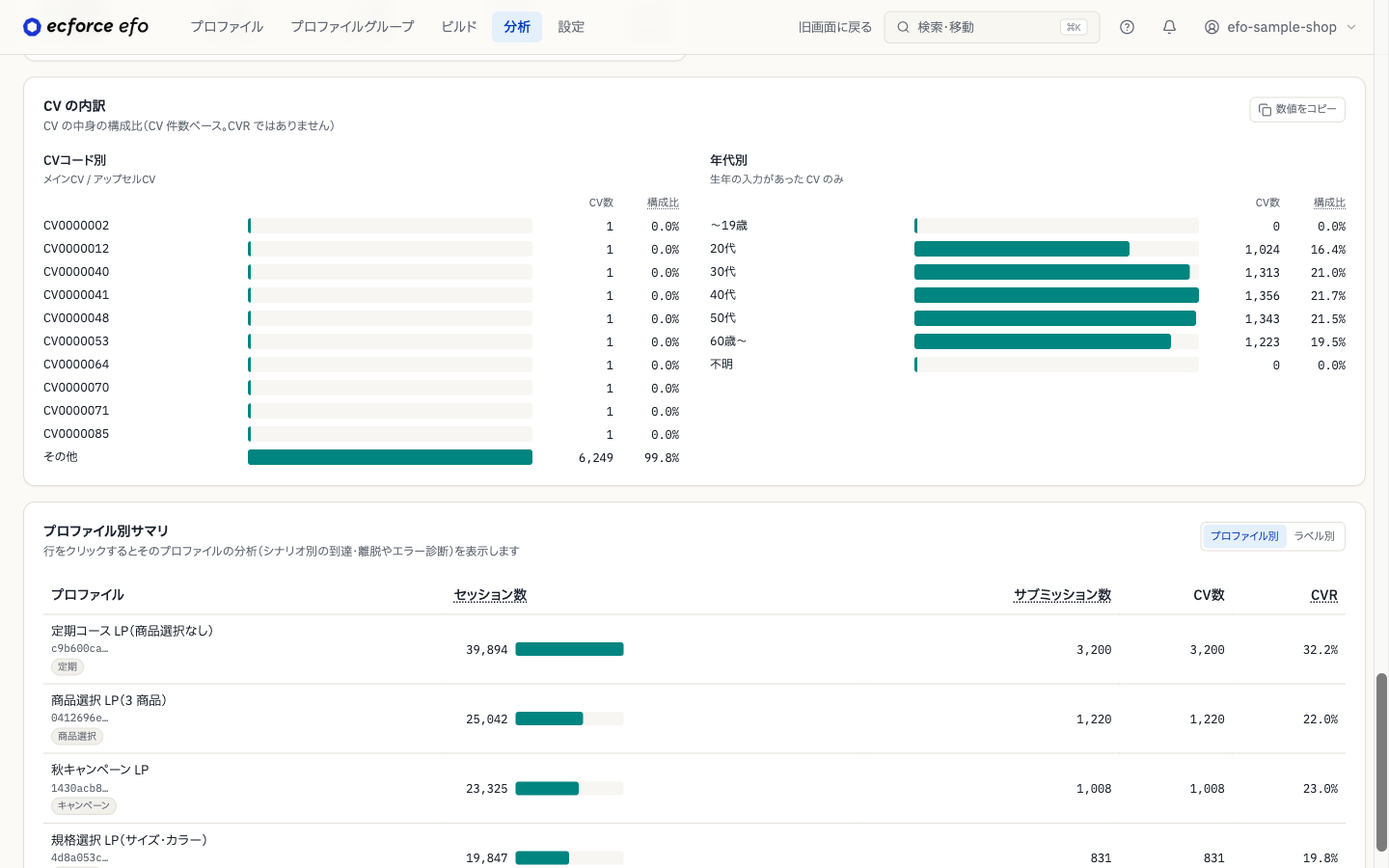Focus the 検索・移動 search field

pyautogui.click(x=992, y=27)
